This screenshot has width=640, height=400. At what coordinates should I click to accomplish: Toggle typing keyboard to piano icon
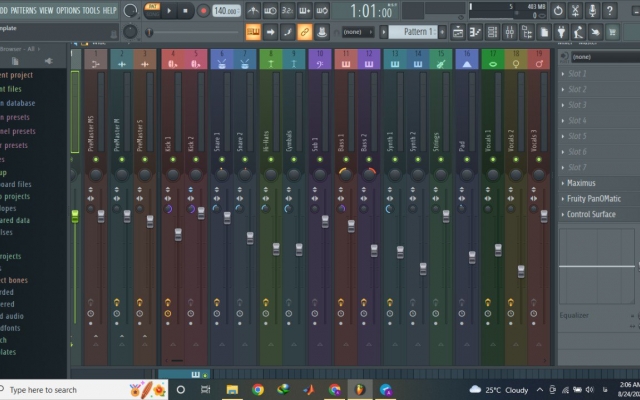click(x=253, y=32)
